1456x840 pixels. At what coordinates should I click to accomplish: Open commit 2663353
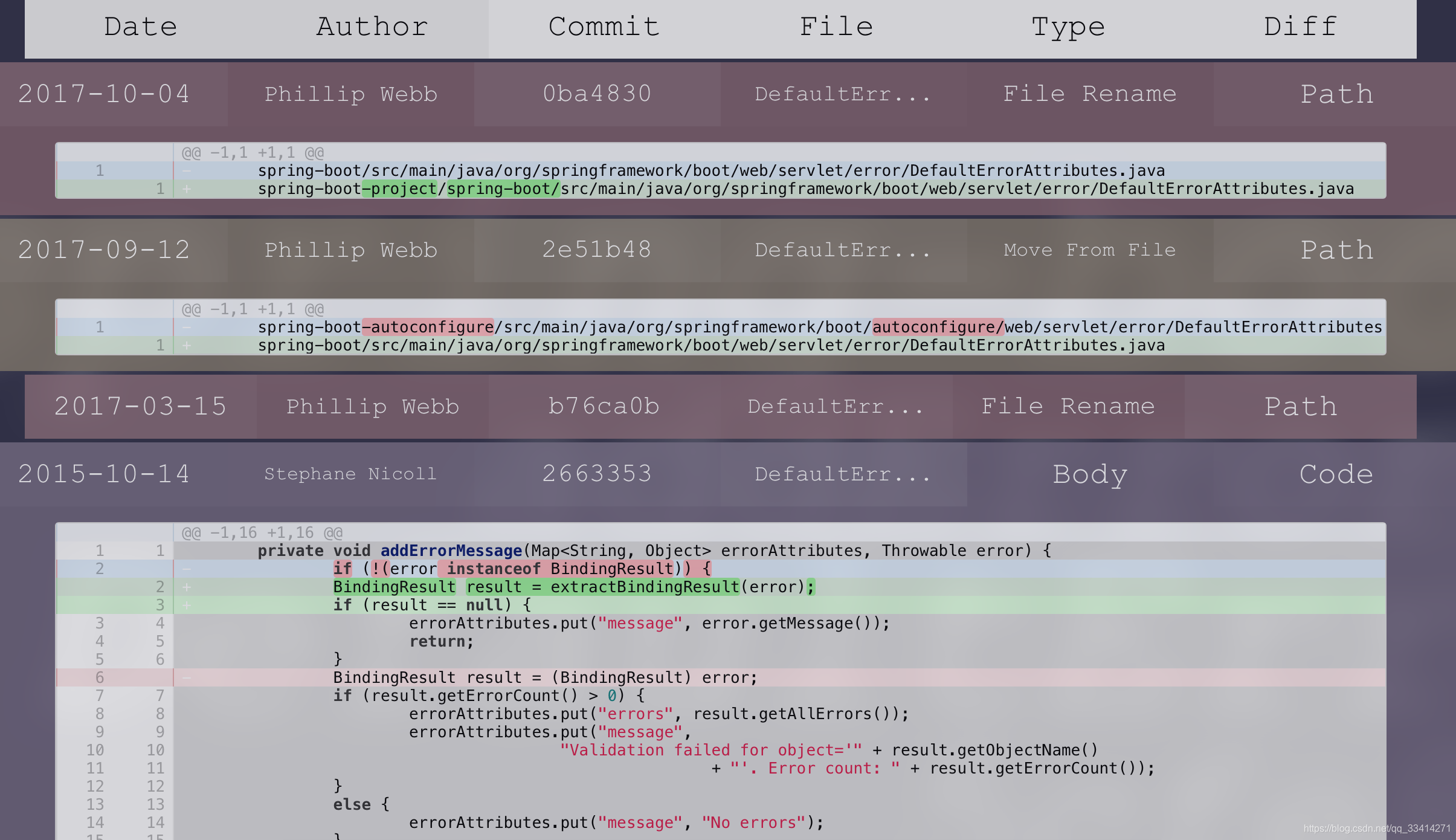(x=597, y=474)
